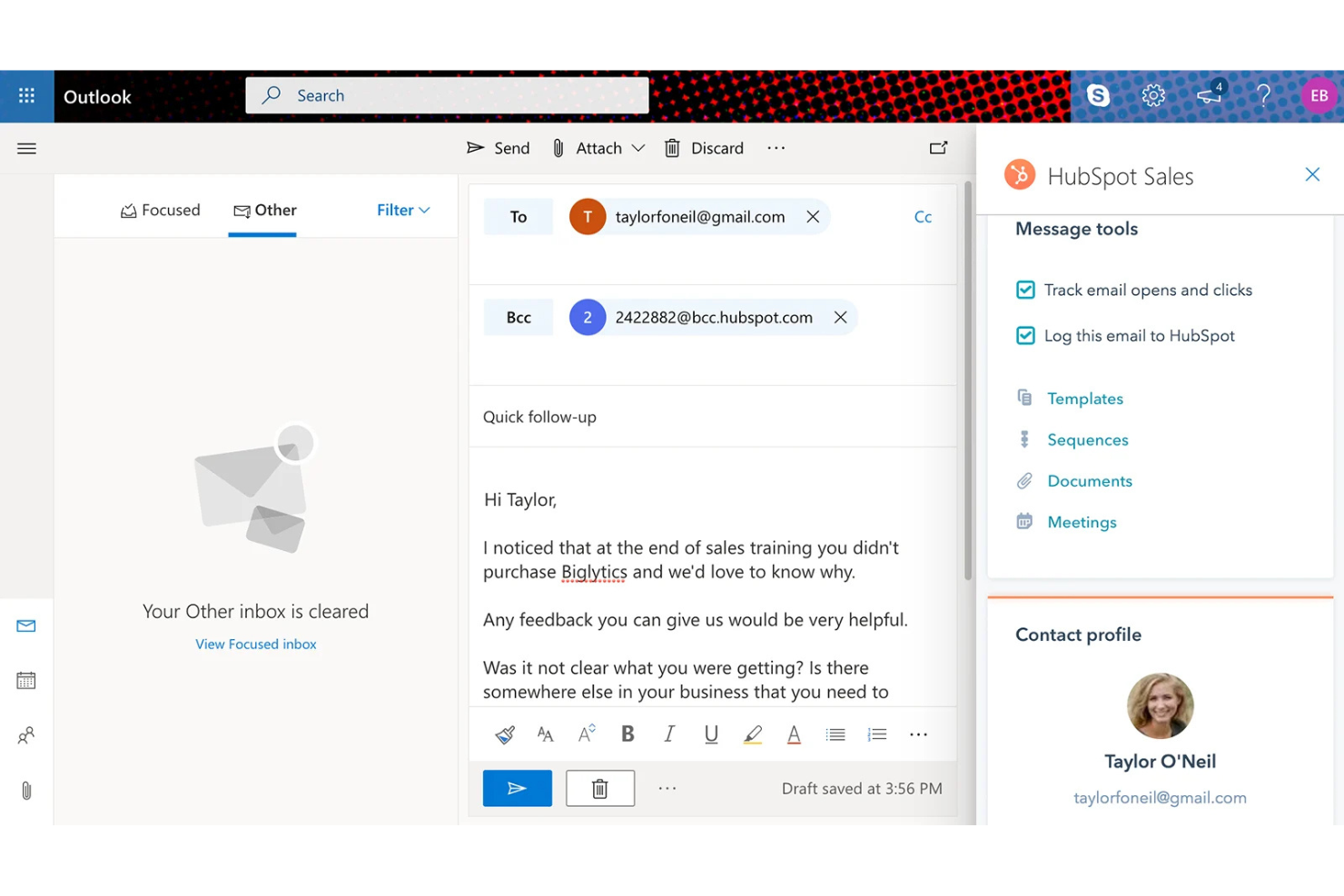Open HubSpot Documents

pos(1090,481)
